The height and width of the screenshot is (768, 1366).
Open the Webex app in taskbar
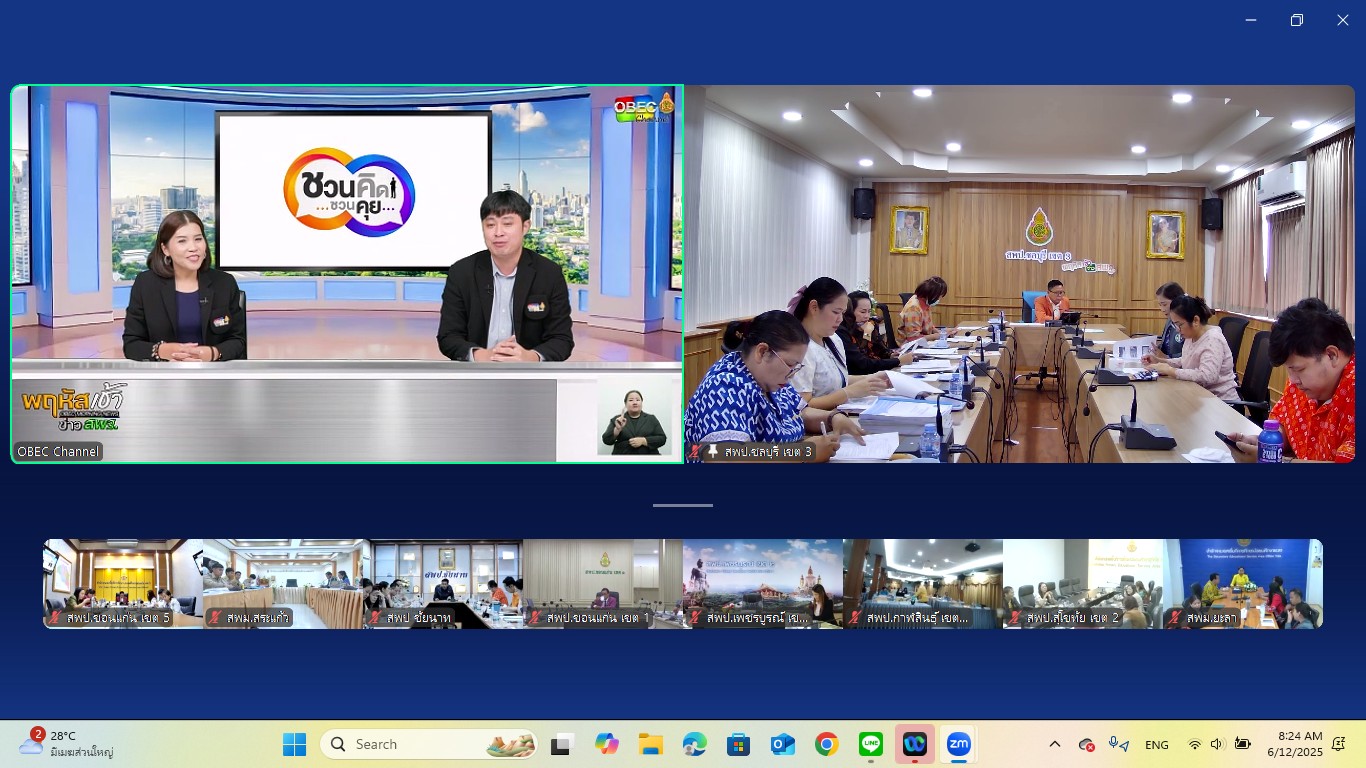pos(914,744)
